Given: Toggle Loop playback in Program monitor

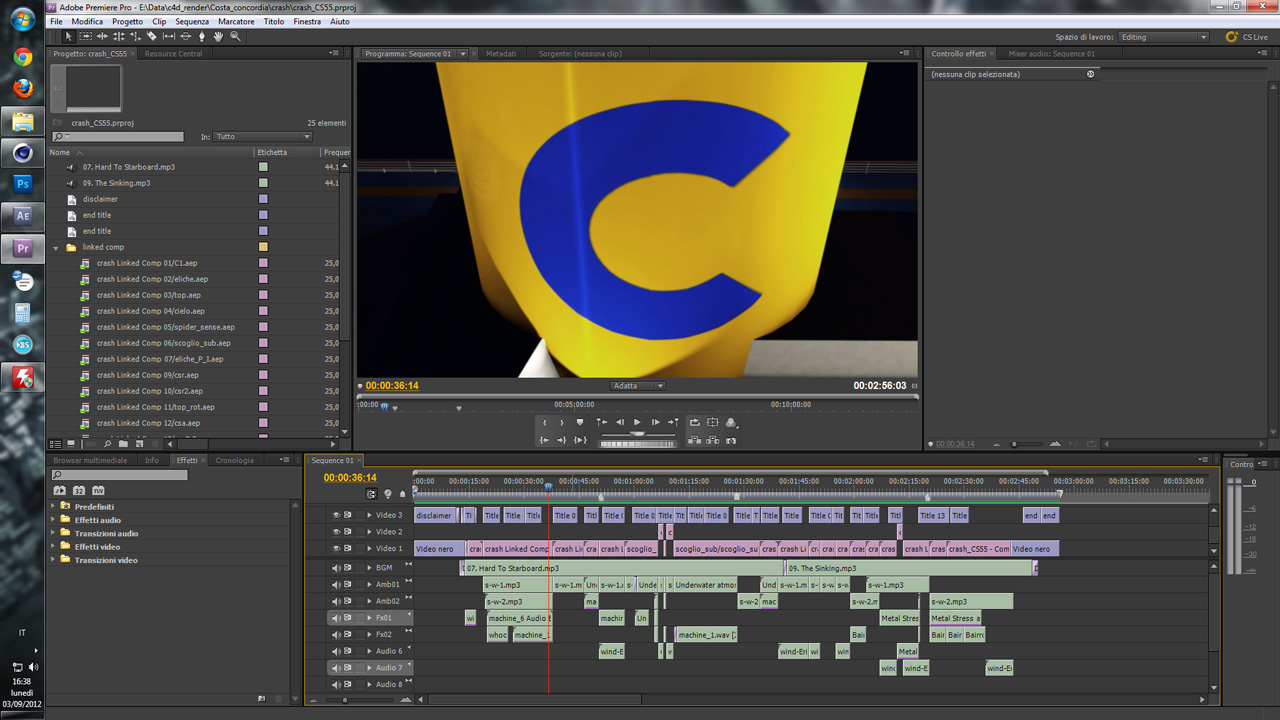Looking at the screenshot, I should coord(695,422).
